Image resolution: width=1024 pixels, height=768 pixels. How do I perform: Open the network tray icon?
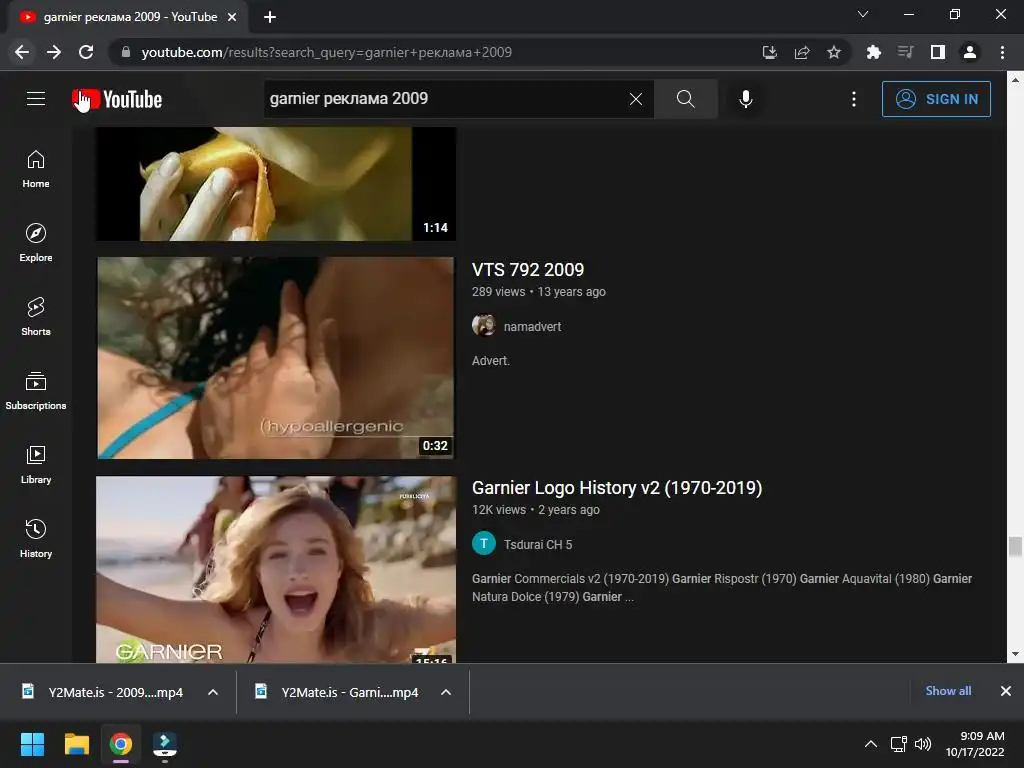pos(899,744)
